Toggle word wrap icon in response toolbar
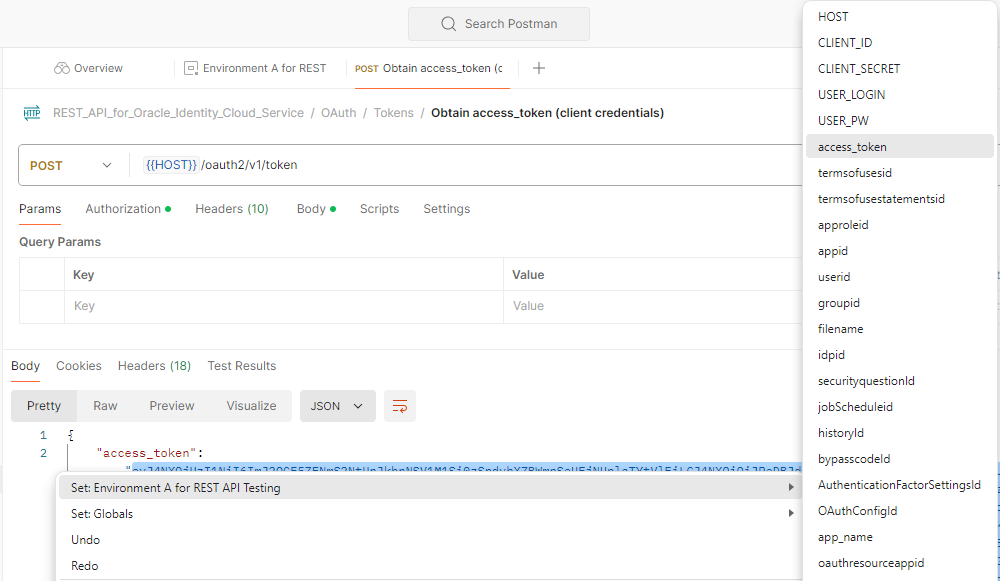 [x=400, y=406]
